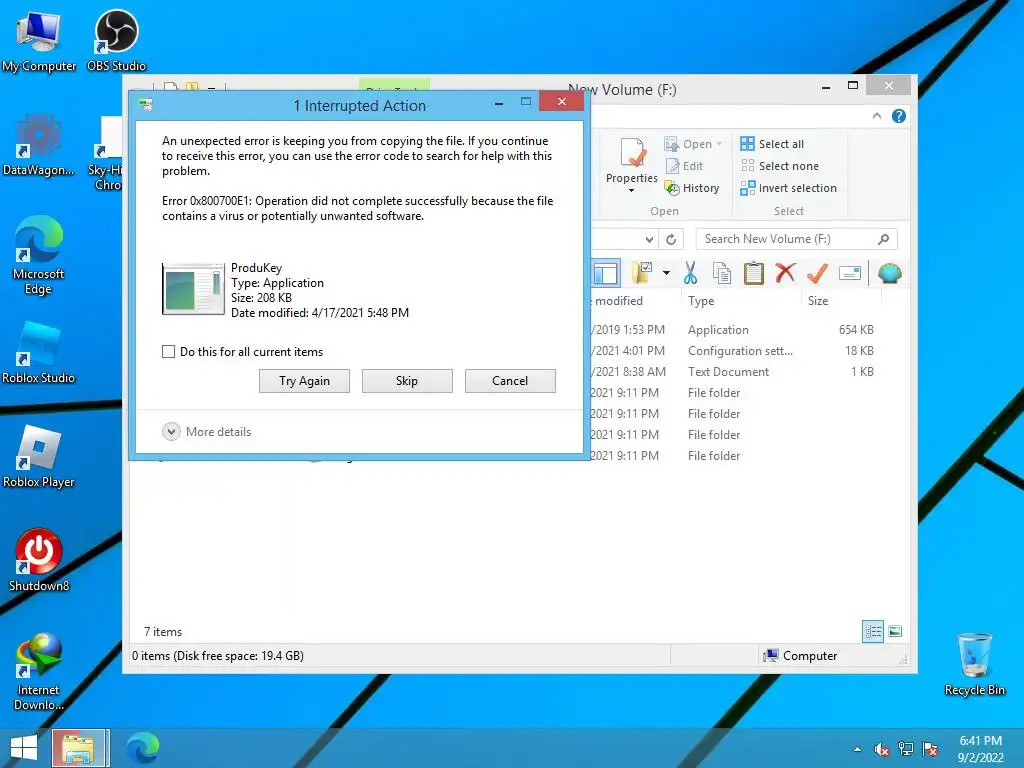This screenshot has width=1024, height=768.
Task: Click the Action Center flag tray icon
Action: click(x=930, y=749)
